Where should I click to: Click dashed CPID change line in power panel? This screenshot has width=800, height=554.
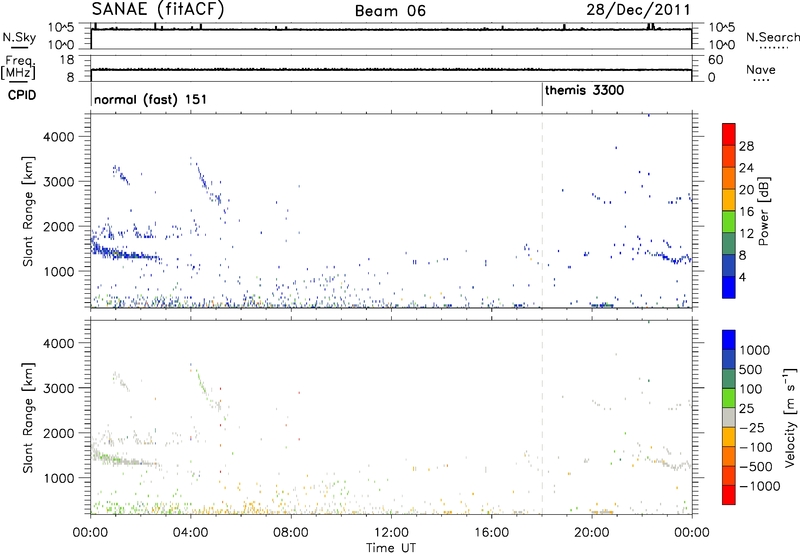click(542, 211)
